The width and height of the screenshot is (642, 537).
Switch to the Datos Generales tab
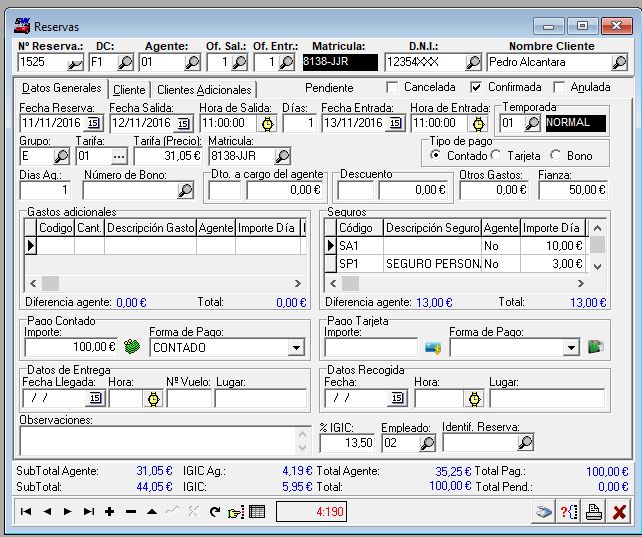click(61, 88)
